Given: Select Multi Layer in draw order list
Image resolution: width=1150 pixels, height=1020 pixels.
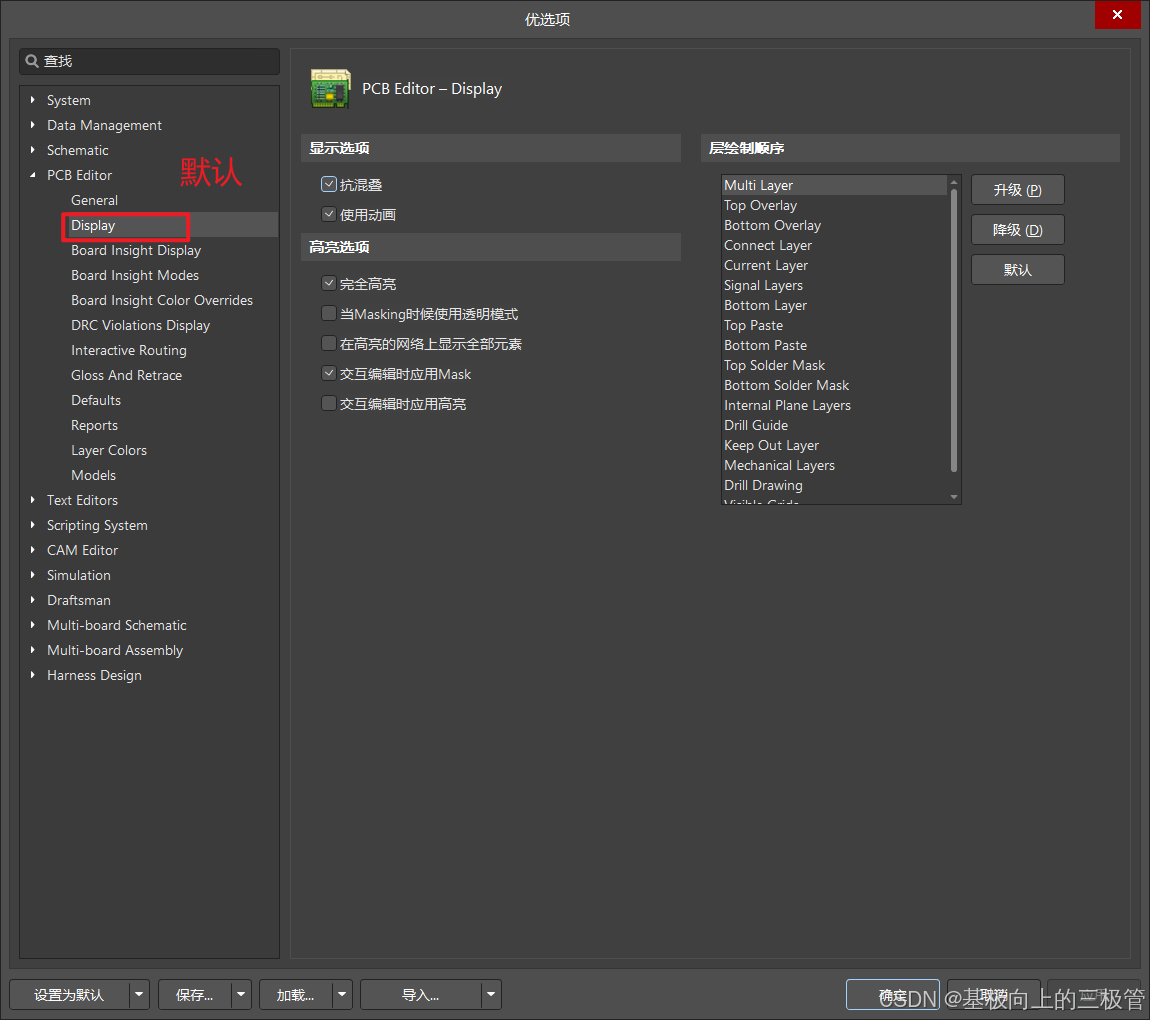Looking at the screenshot, I should coord(835,185).
